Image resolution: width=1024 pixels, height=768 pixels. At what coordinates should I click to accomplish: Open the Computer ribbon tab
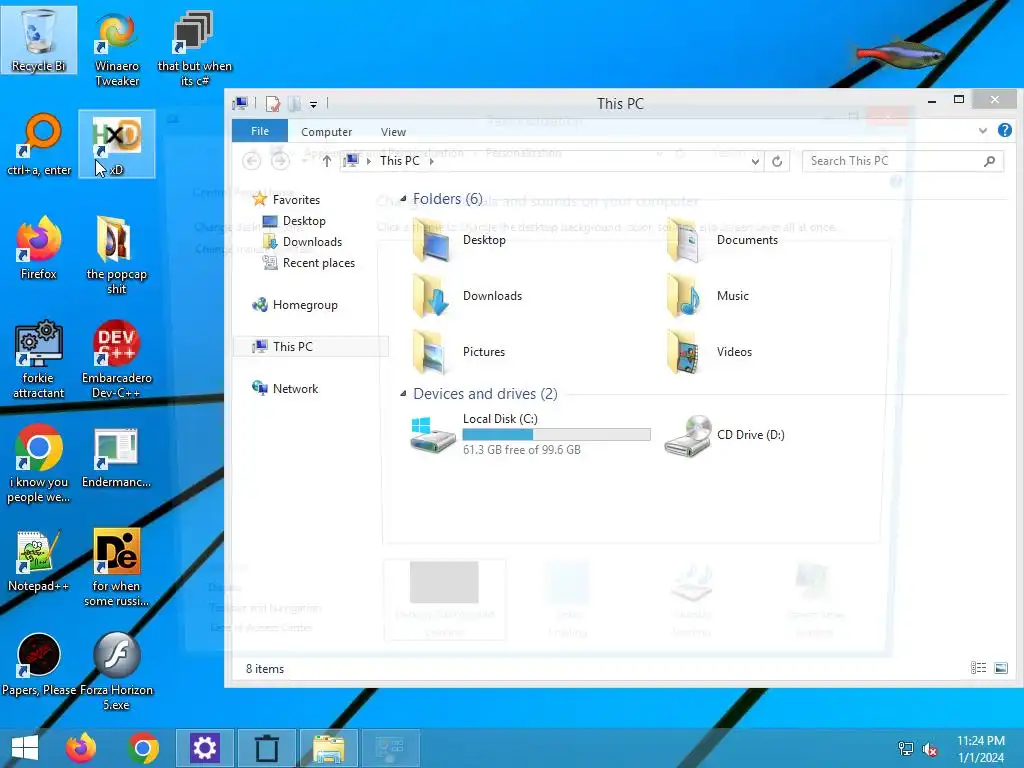tap(327, 132)
